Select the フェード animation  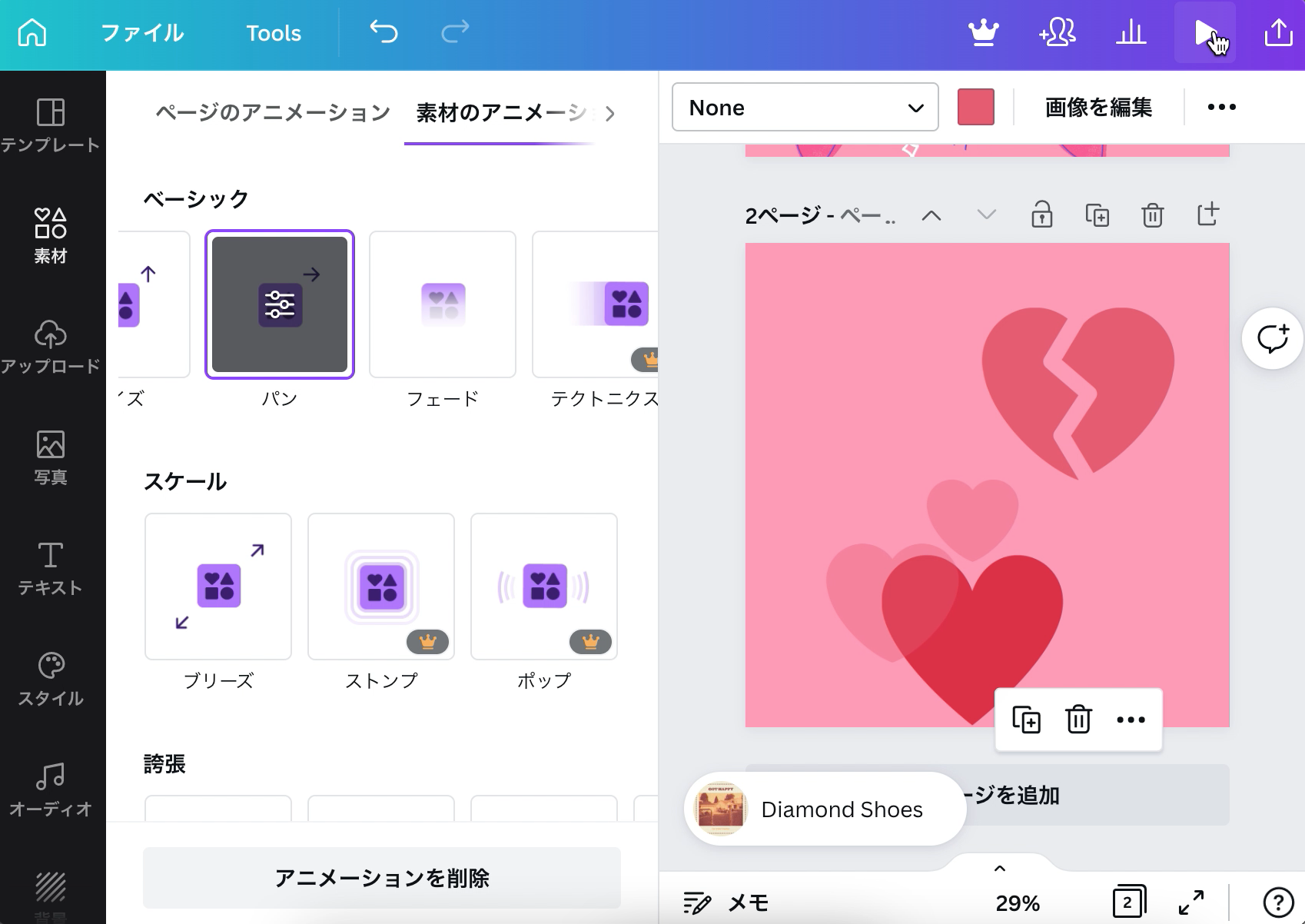click(443, 304)
